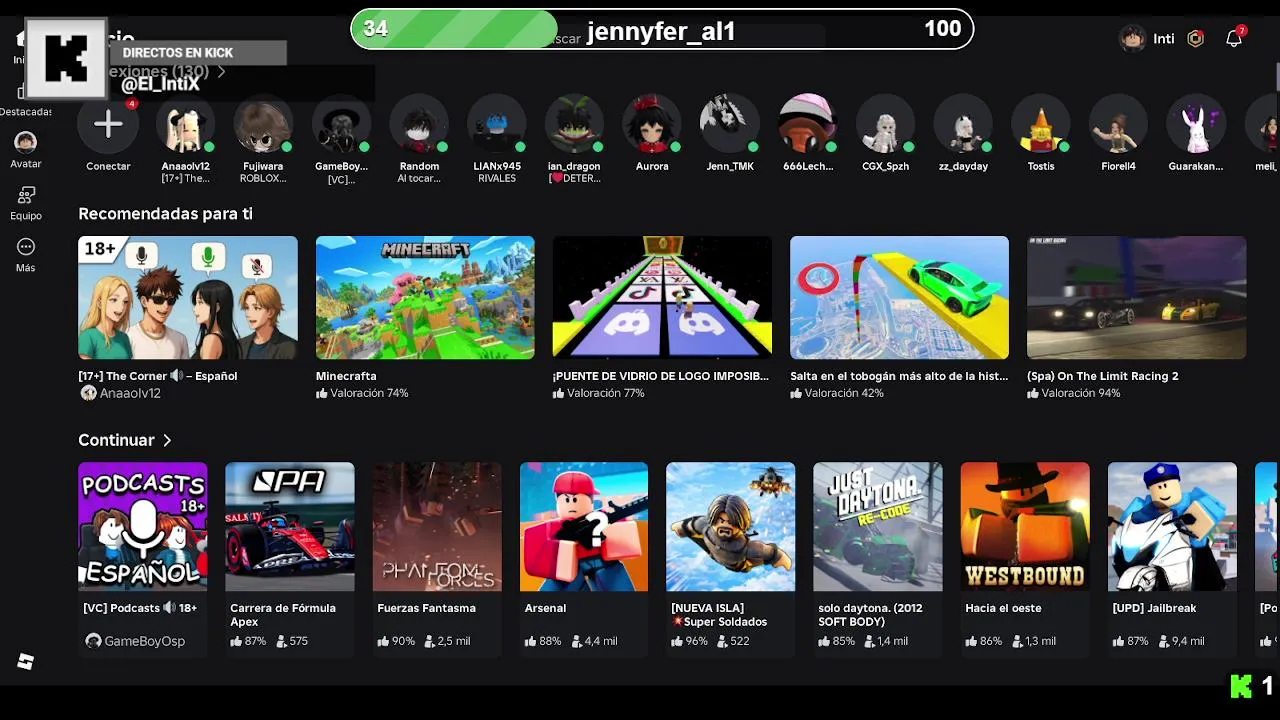This screenshot has height=720, width=1280.
Task: Open Tostis friend avatar
Action: pos(1041,124)
